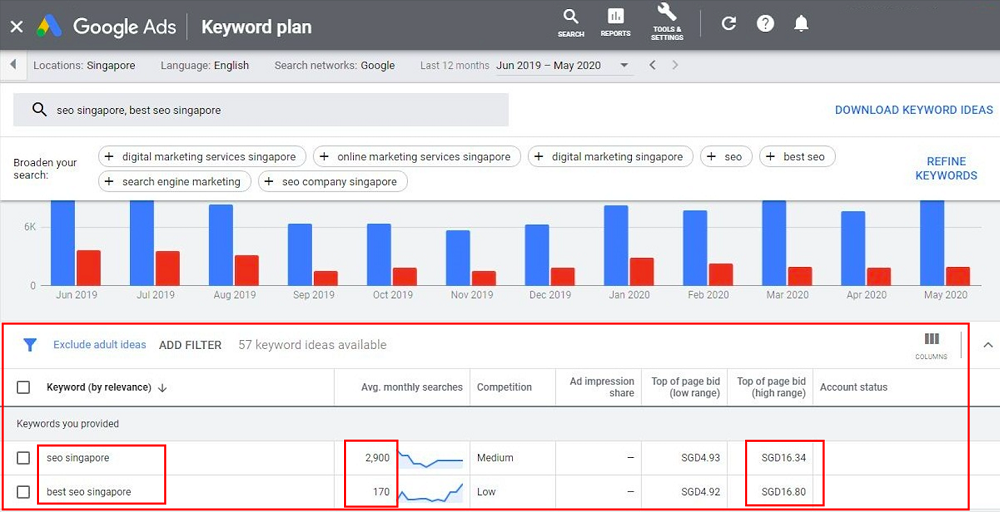Collapse the side panel with left arrow
This screenshot has height=512, width=1000.
click(13, 65)
